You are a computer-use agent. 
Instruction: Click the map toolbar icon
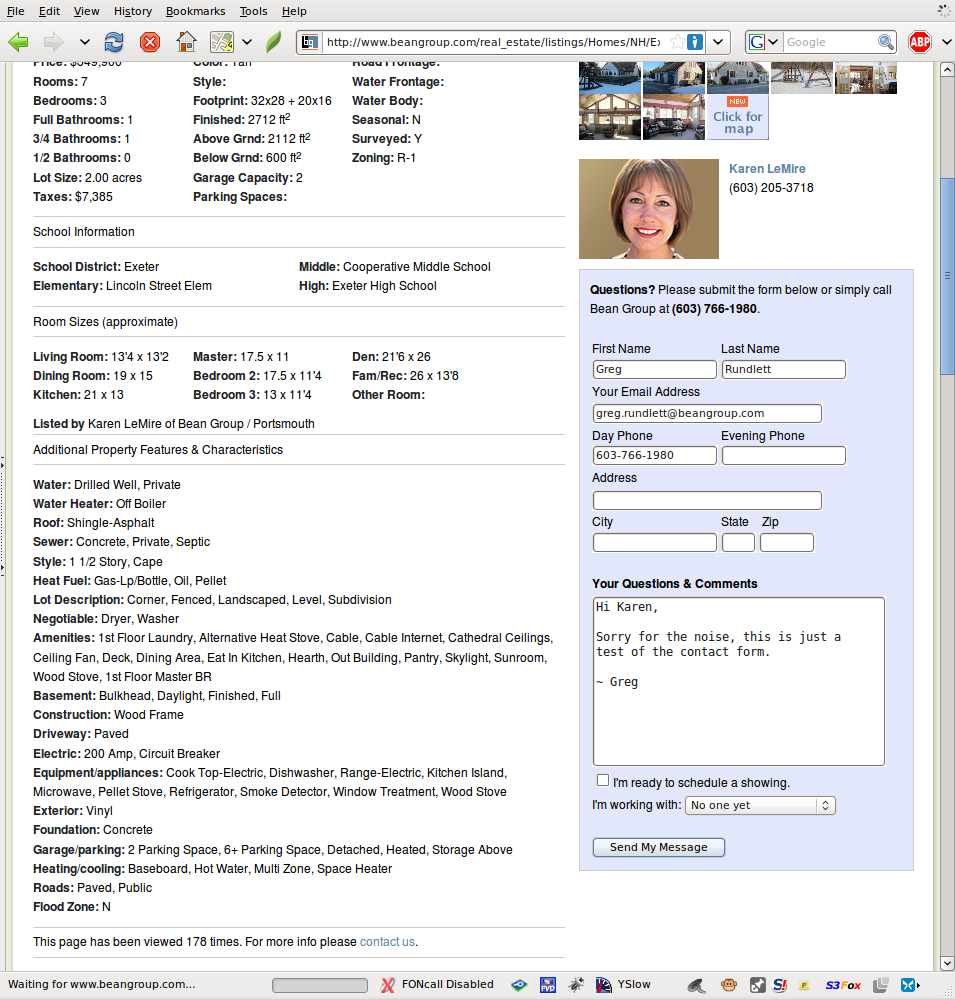[222, 42]
